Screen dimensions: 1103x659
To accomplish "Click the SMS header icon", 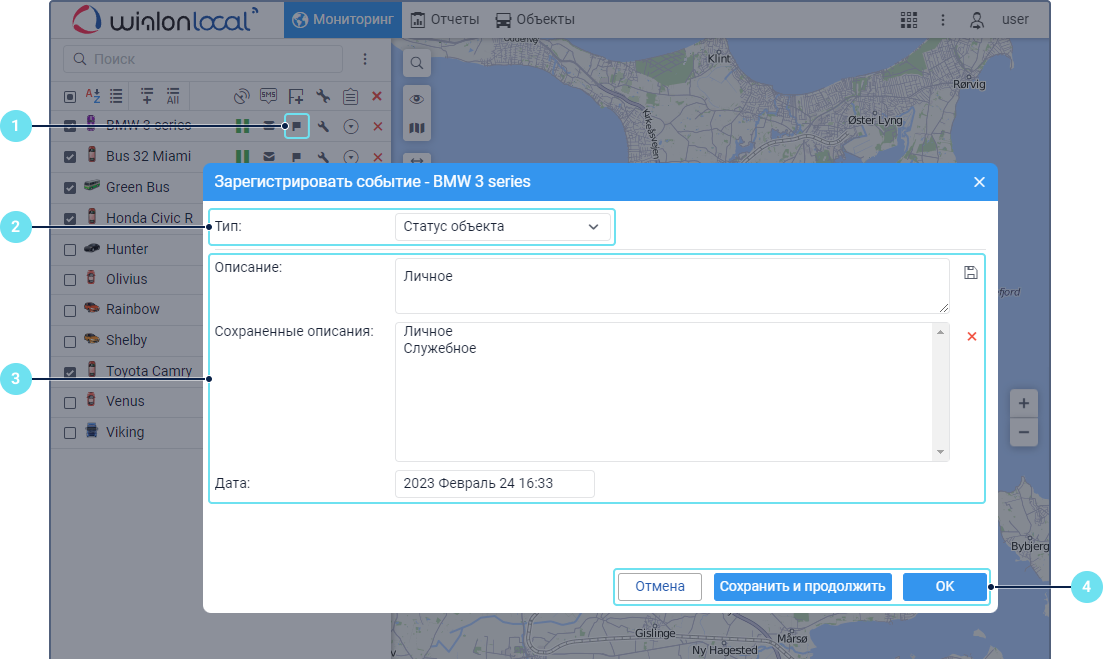I will [x=268, y=96].
